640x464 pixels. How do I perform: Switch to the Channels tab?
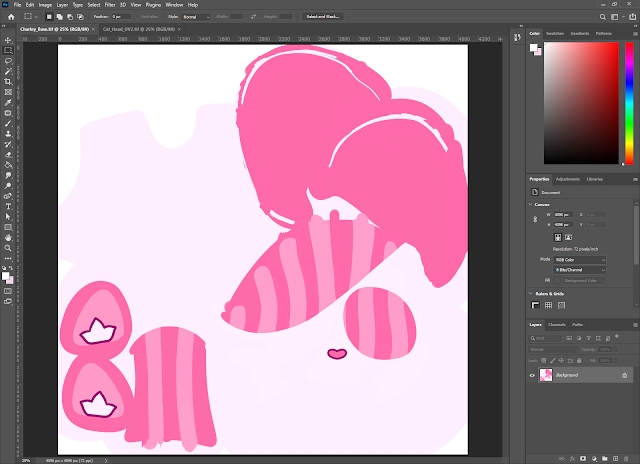point(557,325)
